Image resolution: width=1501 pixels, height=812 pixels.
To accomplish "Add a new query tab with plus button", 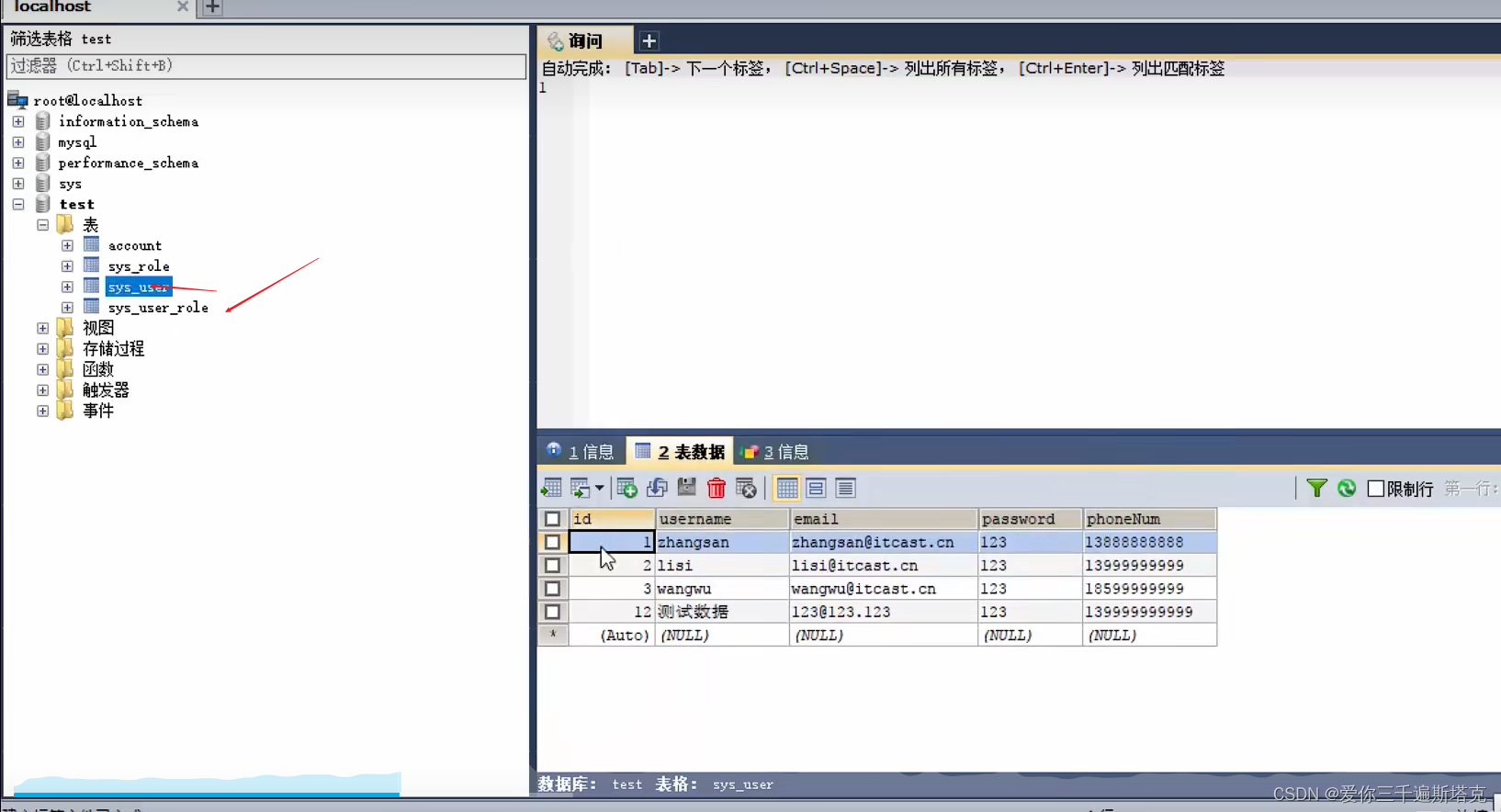I will (649, 40).
